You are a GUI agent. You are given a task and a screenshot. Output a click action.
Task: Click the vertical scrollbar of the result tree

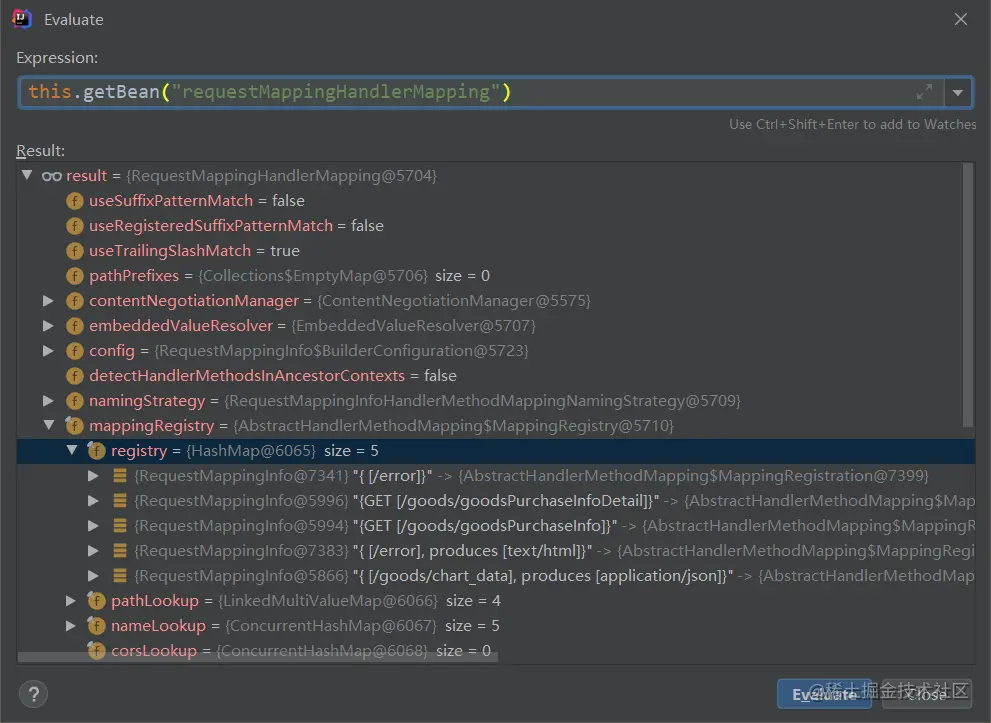[968, 295]
